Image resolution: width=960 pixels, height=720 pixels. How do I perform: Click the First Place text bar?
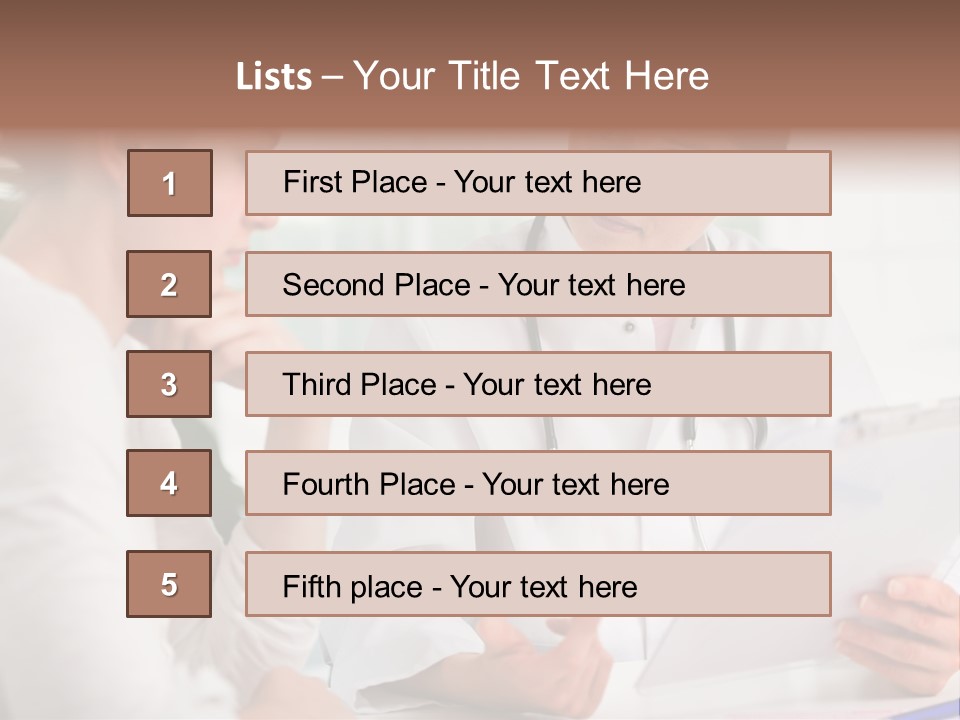(538, 183)
